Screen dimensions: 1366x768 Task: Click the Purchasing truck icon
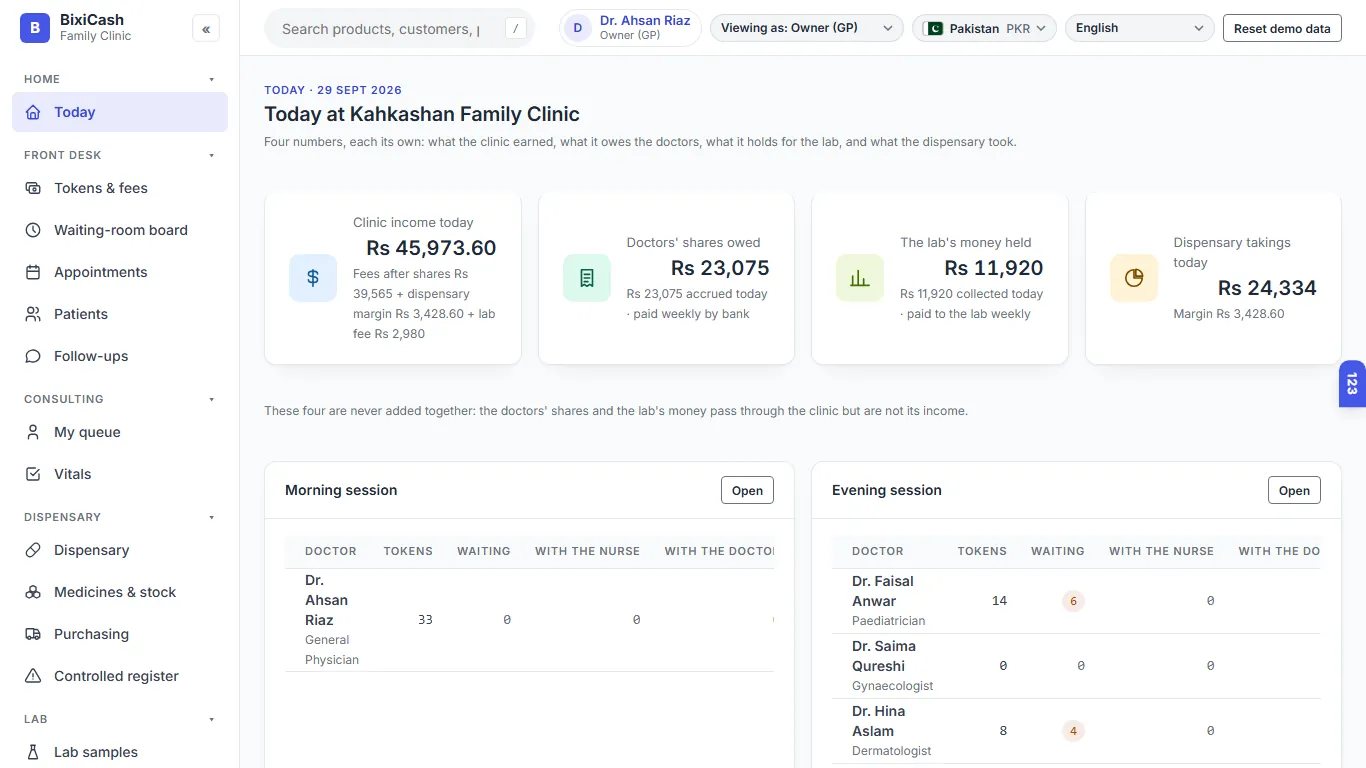pos(33,634)
